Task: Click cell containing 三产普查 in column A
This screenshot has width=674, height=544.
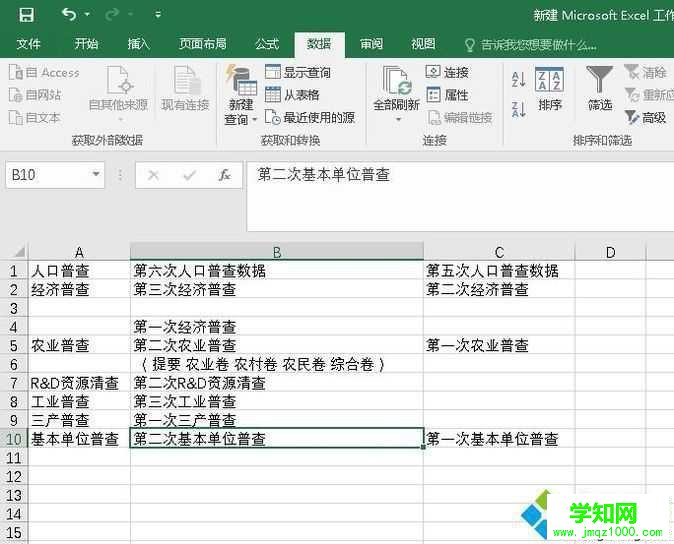Action: click(79, 420)
